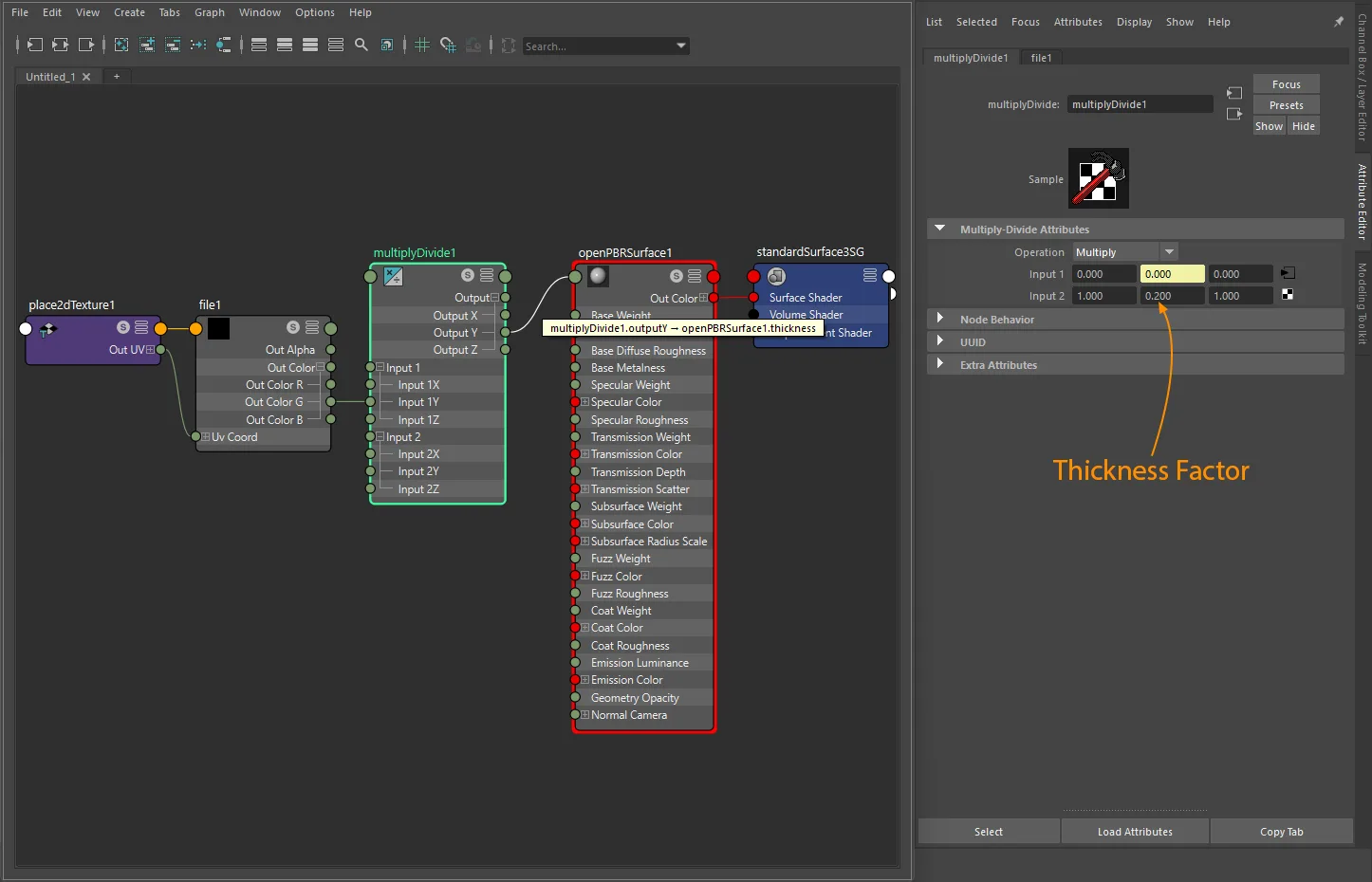
Task: Switch to the file1 tab
Action: 1041,58
